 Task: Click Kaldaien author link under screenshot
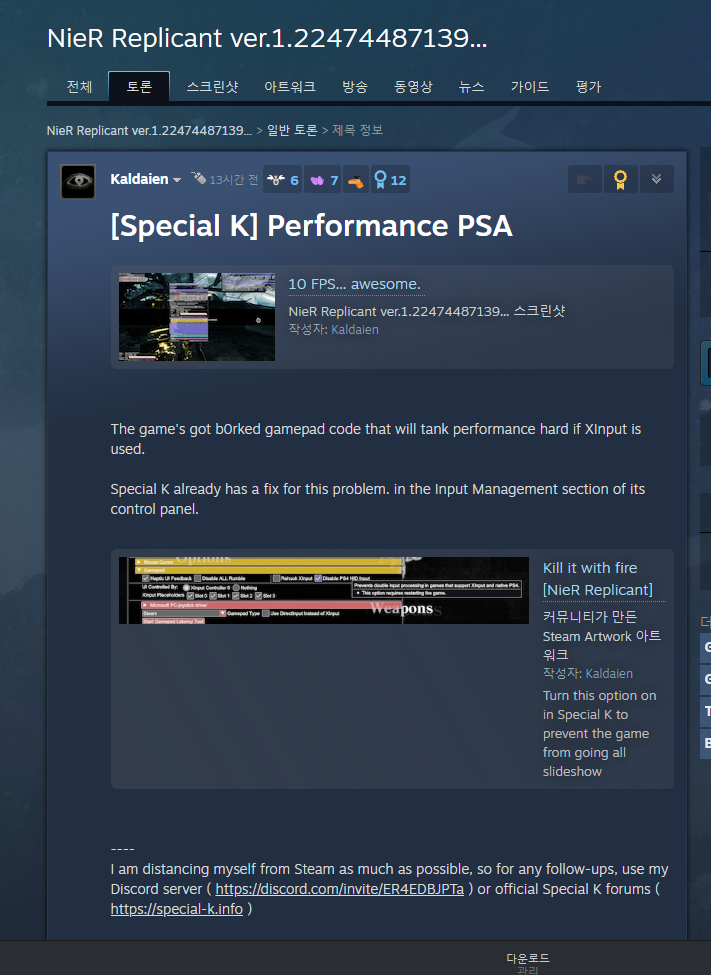pos(355,330)
